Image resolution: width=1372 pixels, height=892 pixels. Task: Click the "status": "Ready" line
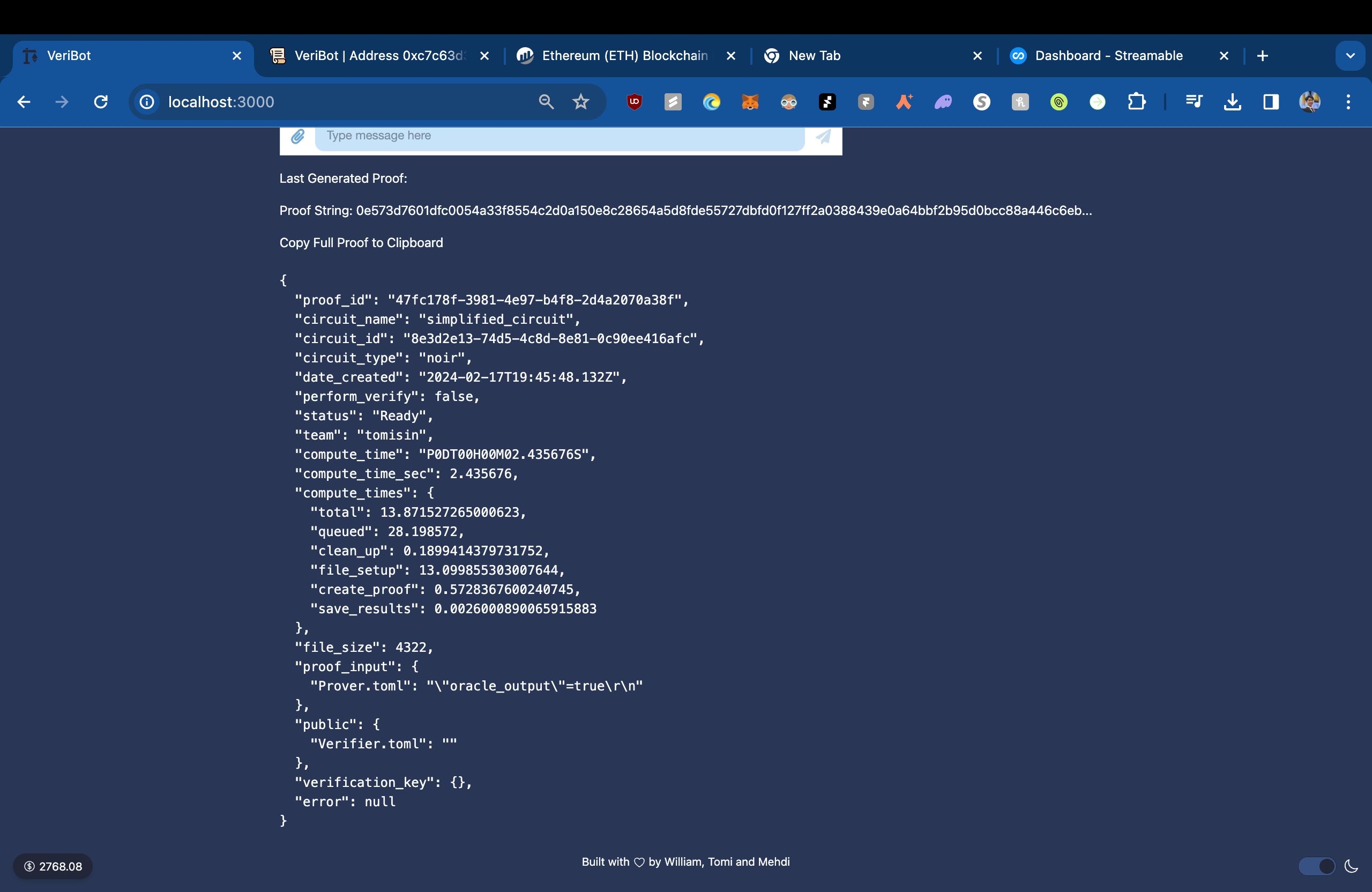tap(364, 416)
